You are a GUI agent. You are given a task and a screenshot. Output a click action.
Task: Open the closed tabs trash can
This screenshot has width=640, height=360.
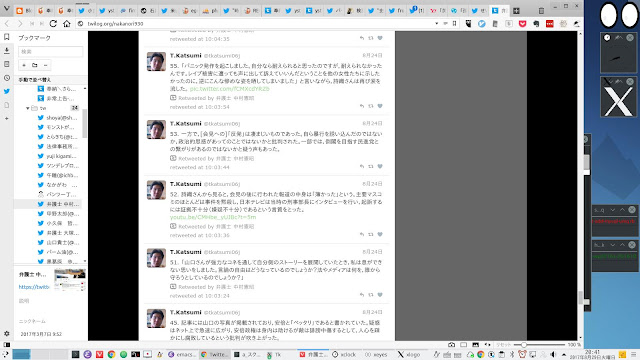tap(541, 11)
